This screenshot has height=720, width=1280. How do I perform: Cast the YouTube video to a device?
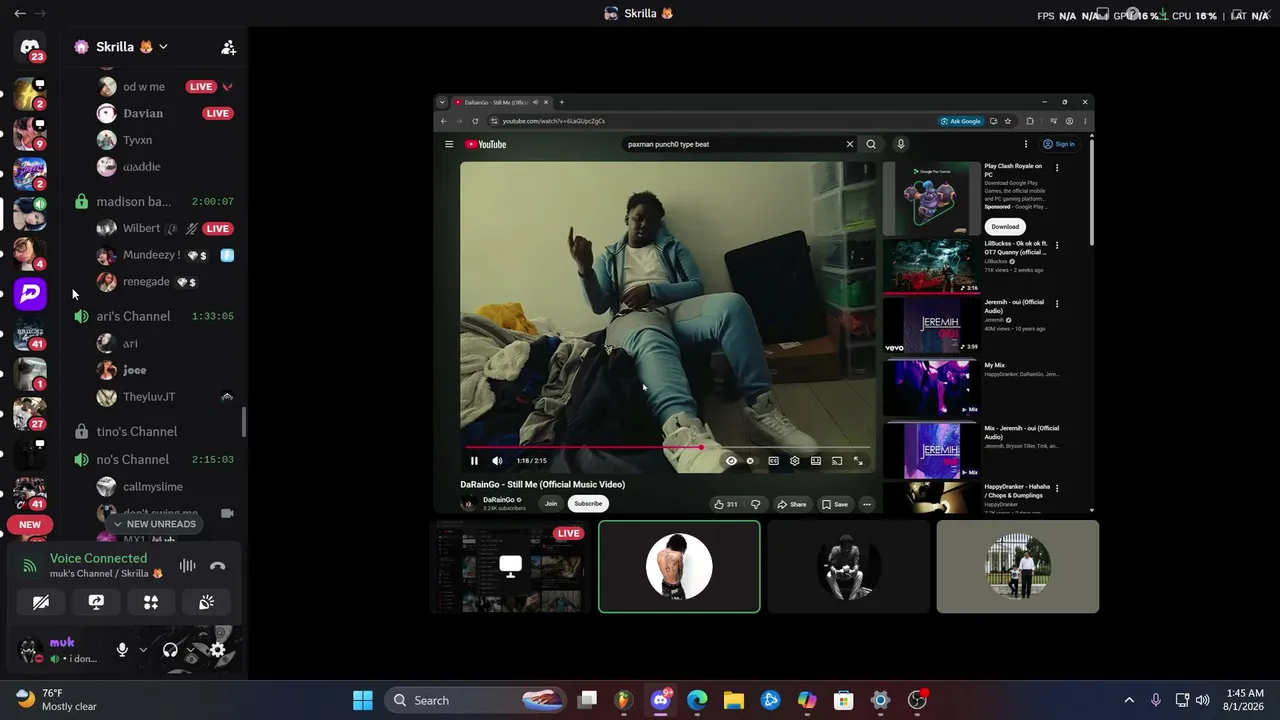(837, 461)
